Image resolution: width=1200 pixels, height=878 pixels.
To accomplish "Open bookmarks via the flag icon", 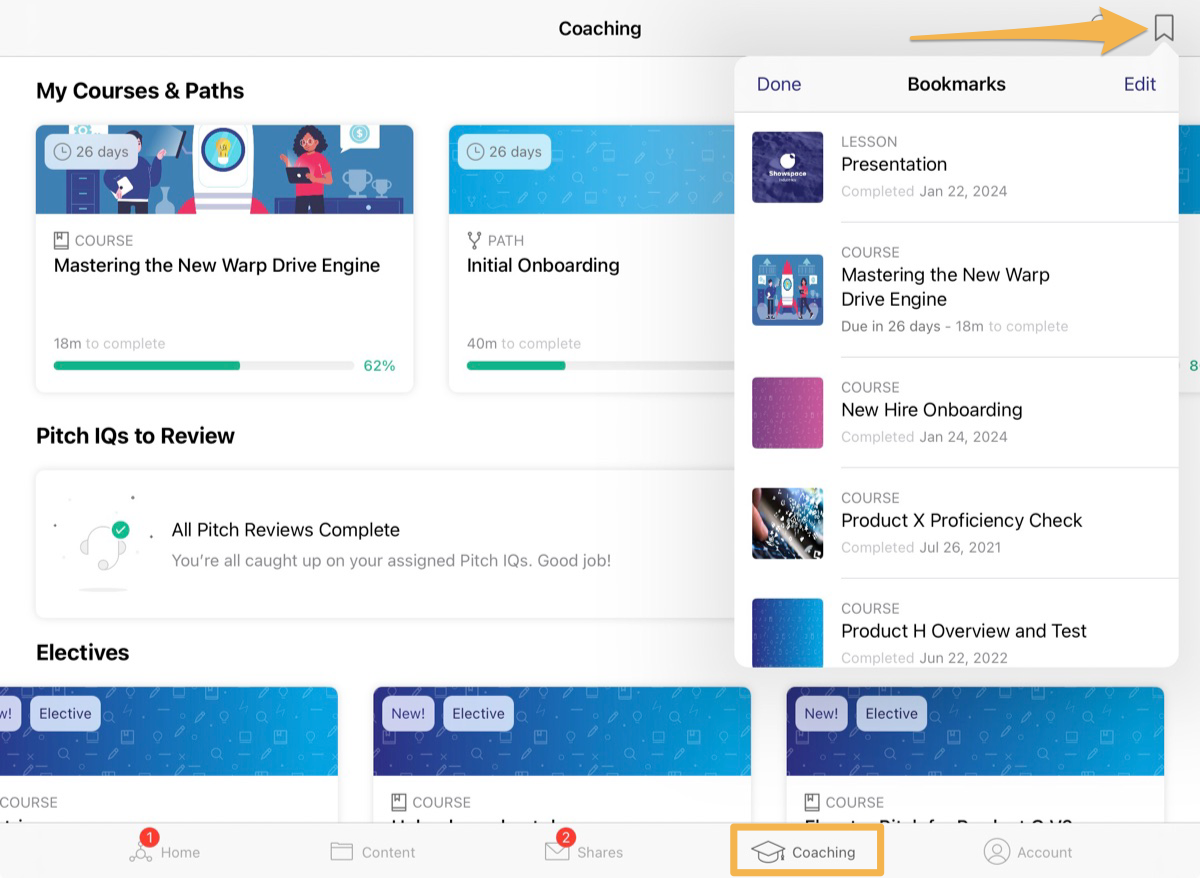I will 1163,27.
